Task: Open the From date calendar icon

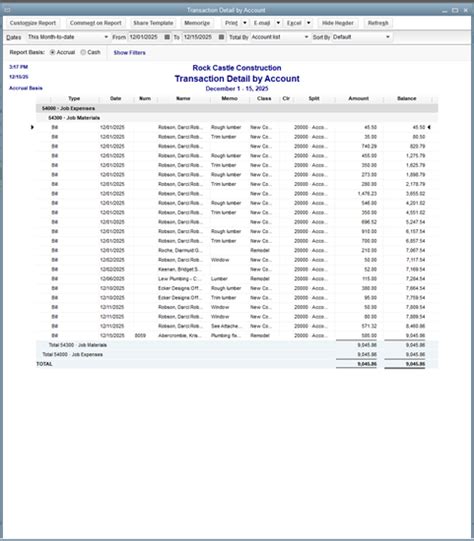Action: click(167, 37)
